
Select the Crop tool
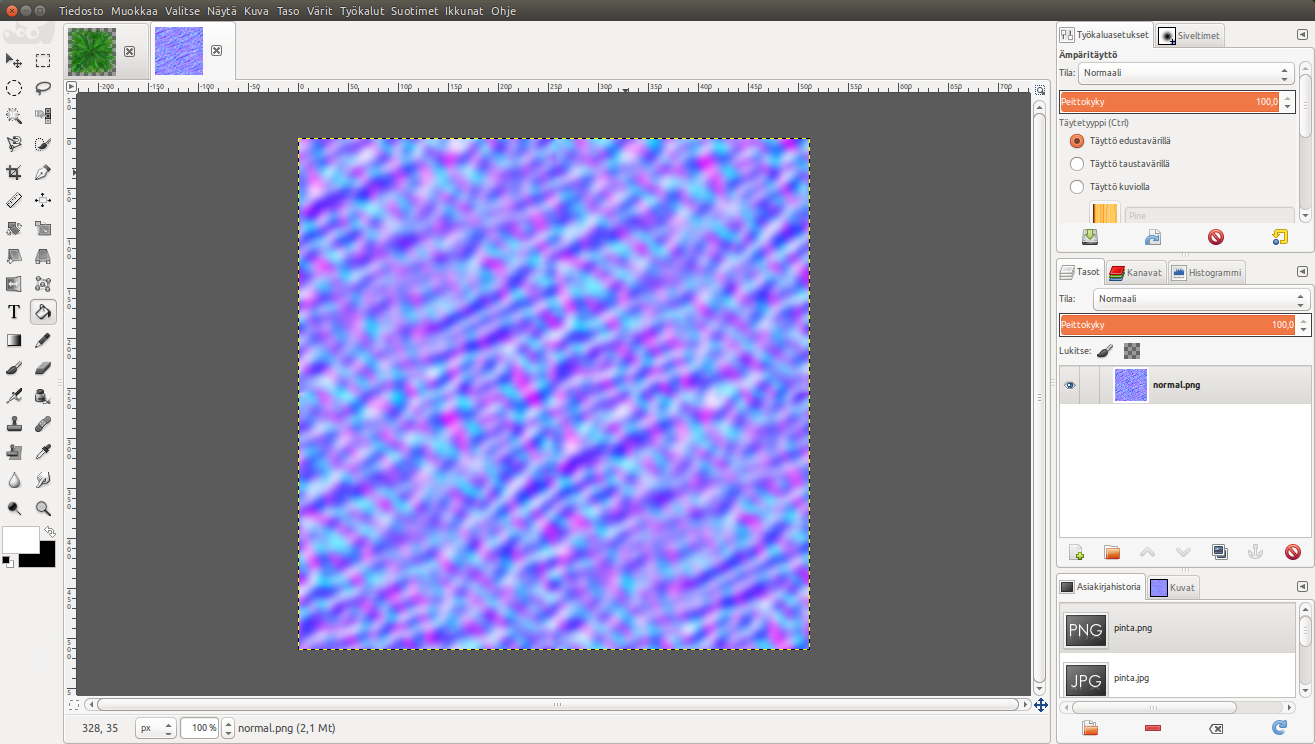pos(14,172)
